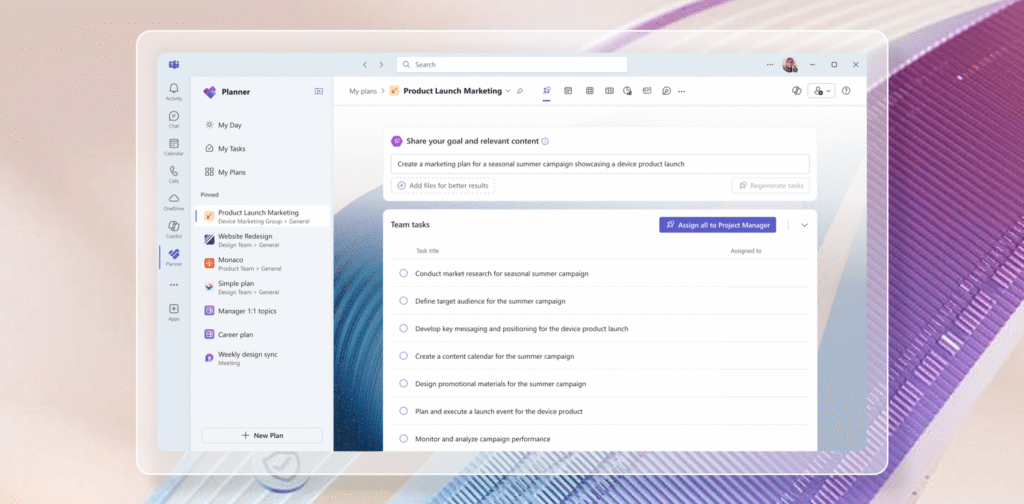This screenshot has height=504, width=1024.
Task: Click the Apps plus icon
Action: pos(174,311)
